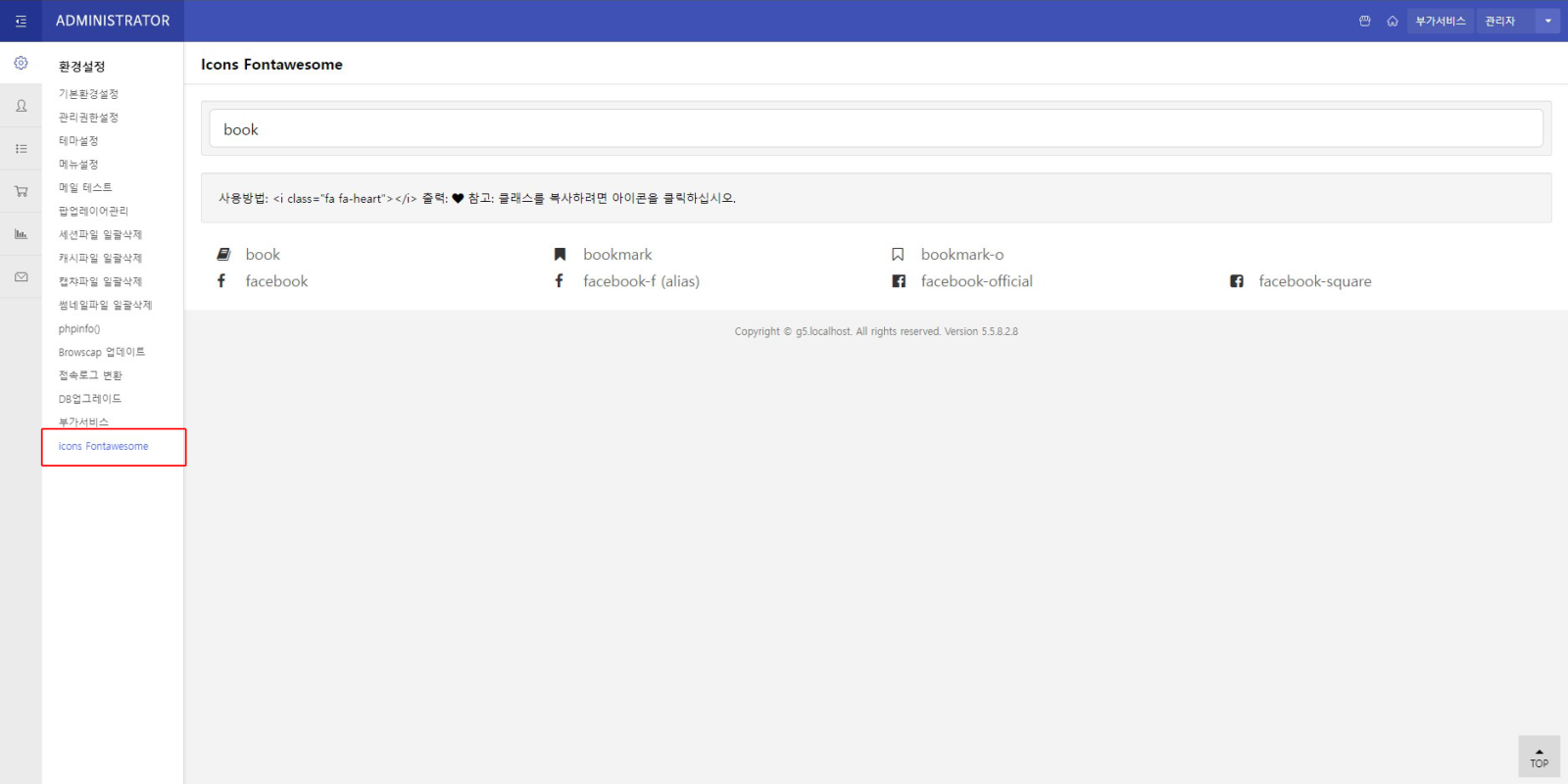Open the shopping cart sidebar icon
Image resolution: width=1568 pixels, height=784 pixels.
[21, 192]
